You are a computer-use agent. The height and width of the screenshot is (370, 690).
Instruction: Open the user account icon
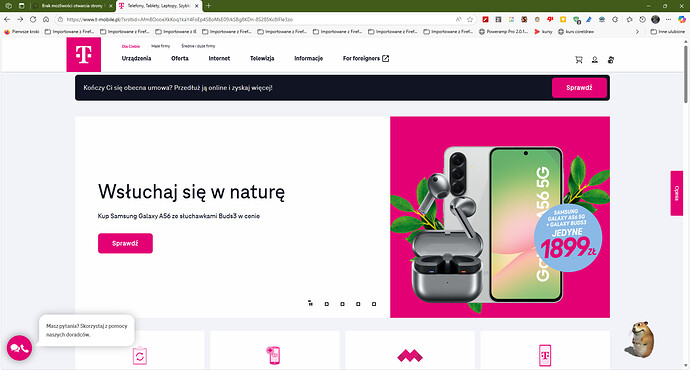pos(595,60)
